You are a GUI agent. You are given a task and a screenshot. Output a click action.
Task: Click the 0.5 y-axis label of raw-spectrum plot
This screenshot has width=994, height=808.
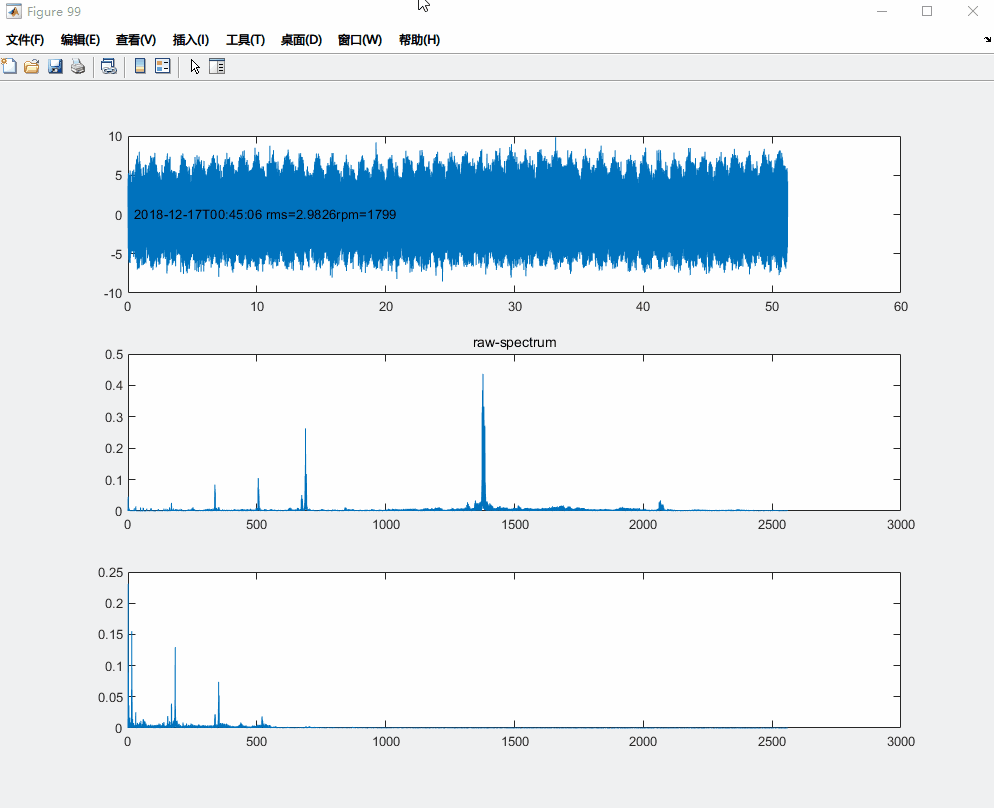[x=114, y=354]
